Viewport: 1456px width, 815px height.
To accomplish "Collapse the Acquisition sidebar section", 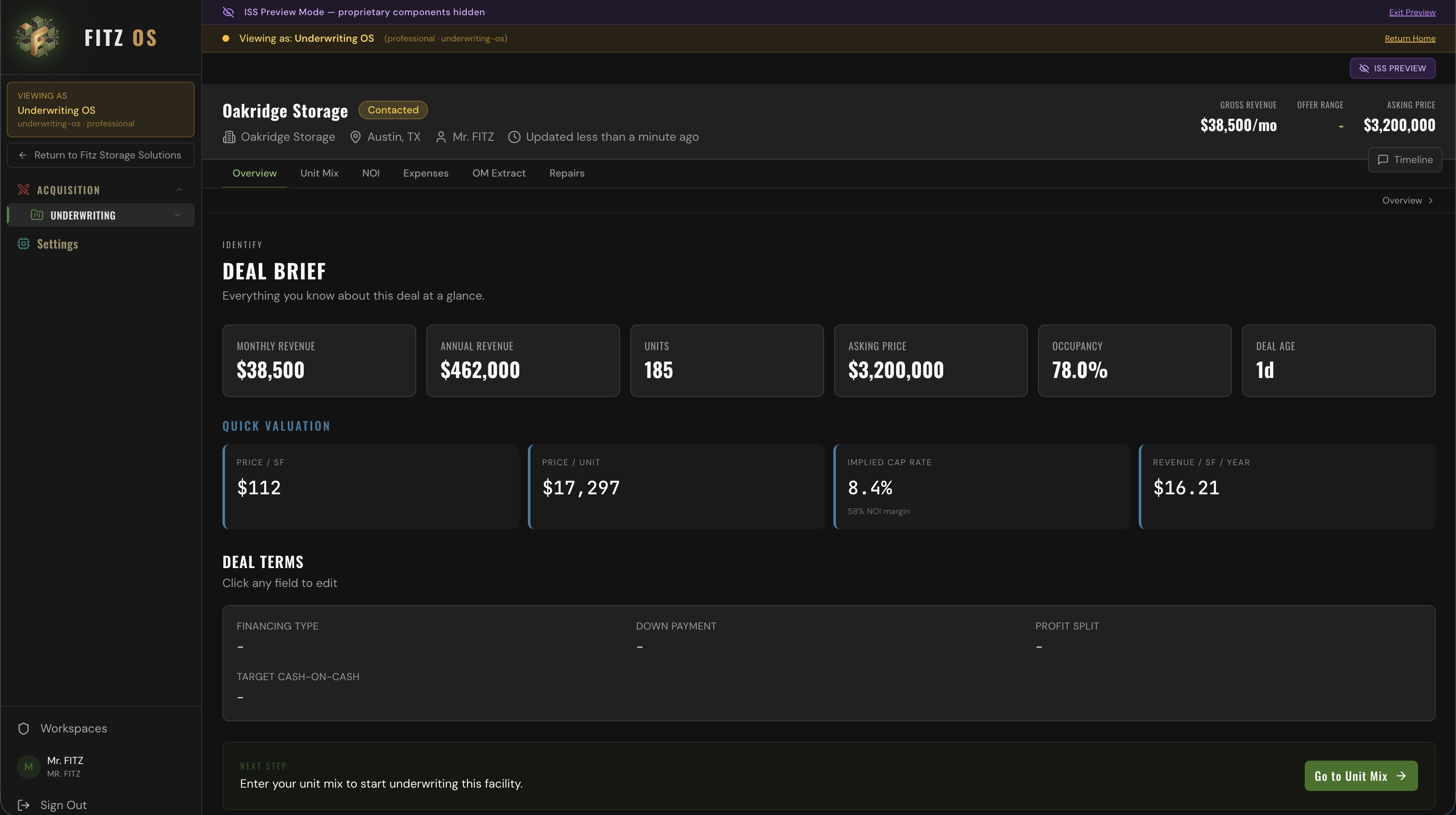I will point(180,190).
